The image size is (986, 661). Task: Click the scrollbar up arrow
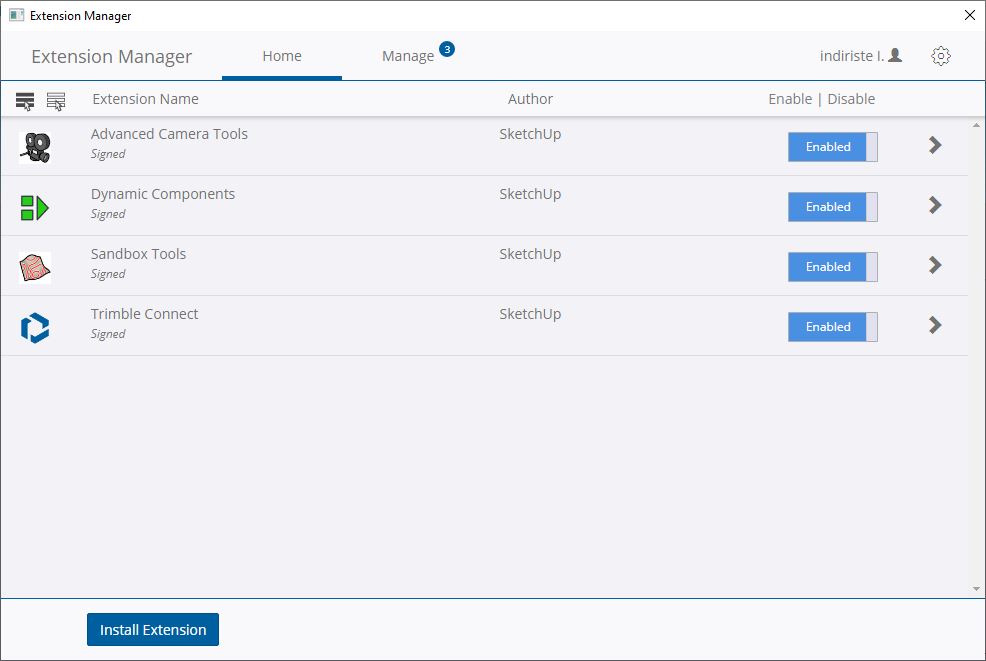[976, 125]
